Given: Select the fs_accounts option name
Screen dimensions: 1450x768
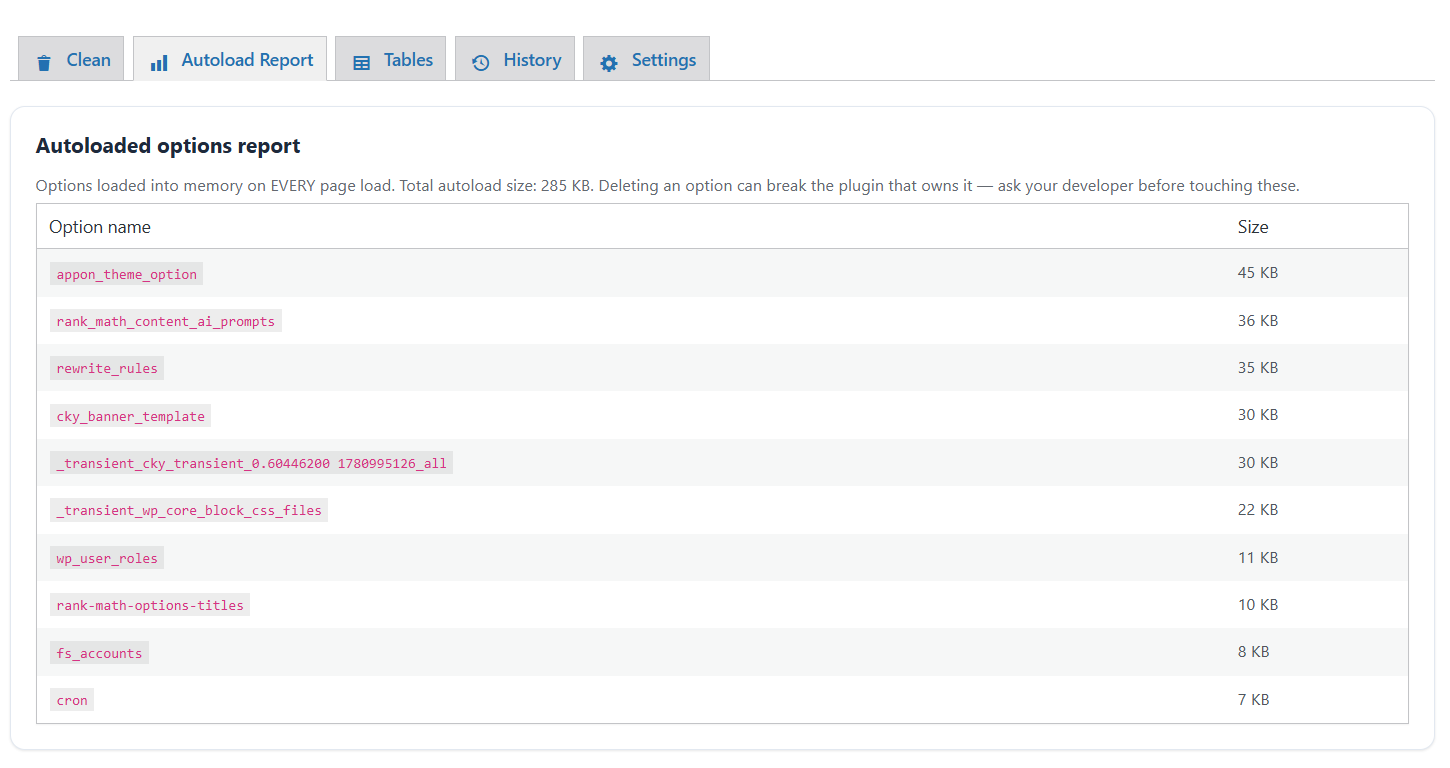Looking at the screenshot, I should tap(99, 653).
